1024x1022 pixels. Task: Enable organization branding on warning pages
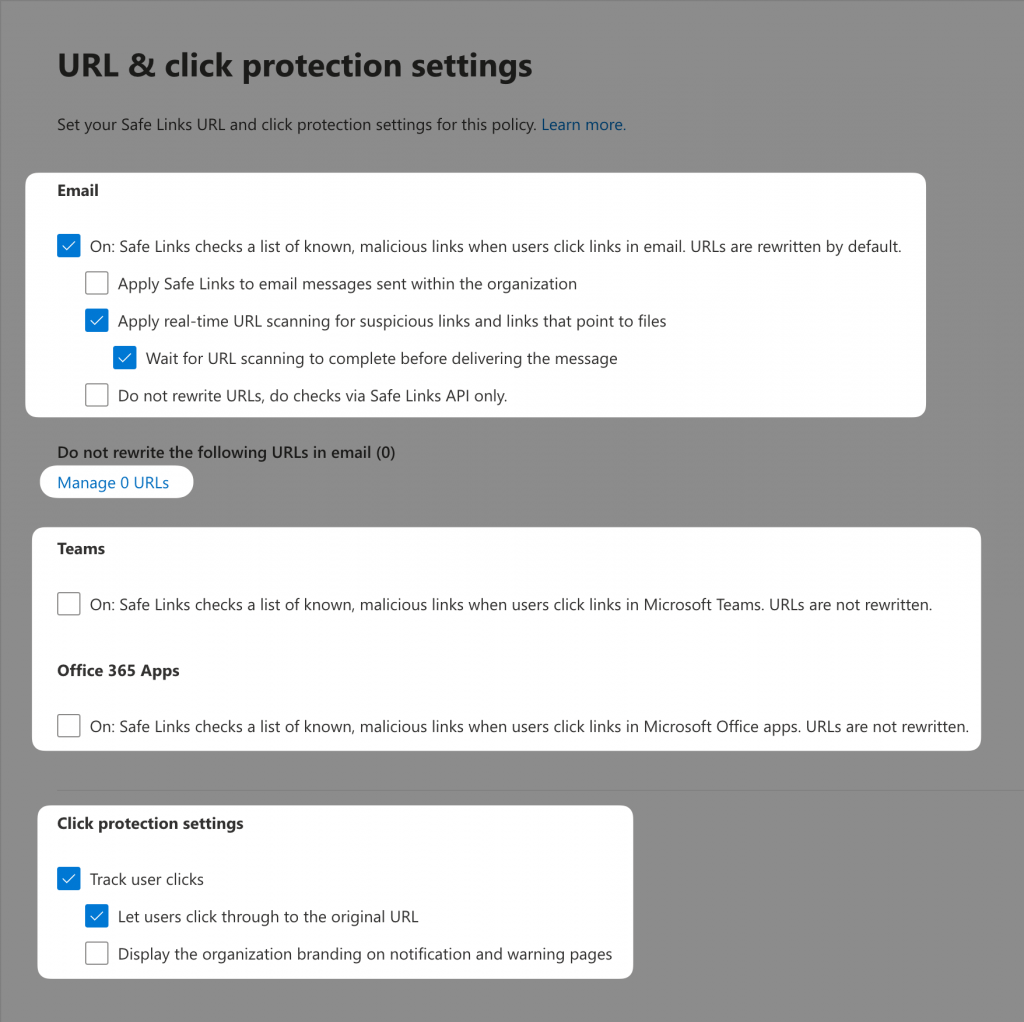click(x=96, y=953)
